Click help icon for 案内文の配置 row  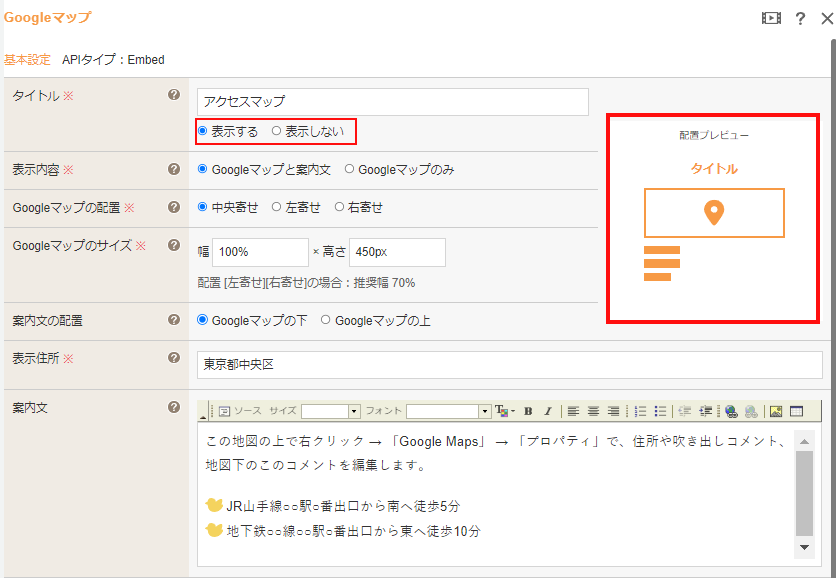(174, 319)
